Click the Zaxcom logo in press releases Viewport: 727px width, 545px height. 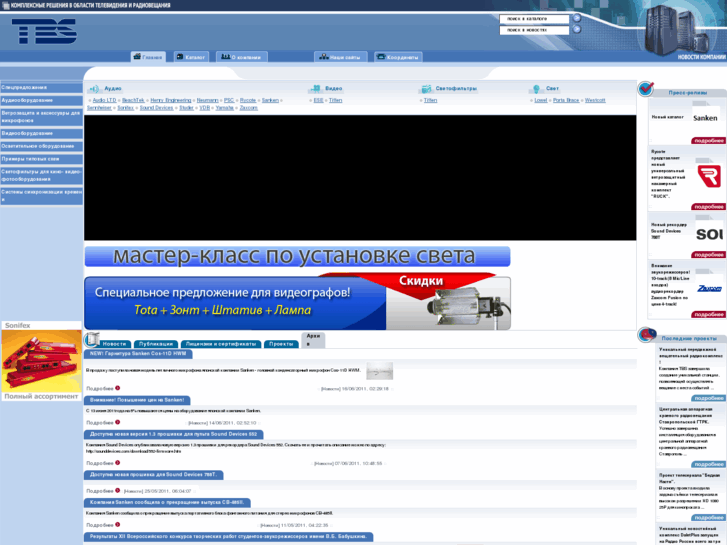(x=709, y=289)
